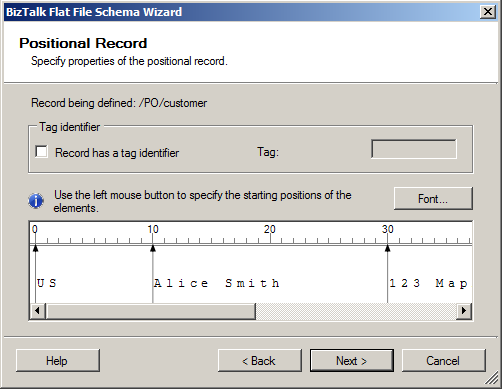Click the position marker at 10
502x389 pixels.
(153, 248)
